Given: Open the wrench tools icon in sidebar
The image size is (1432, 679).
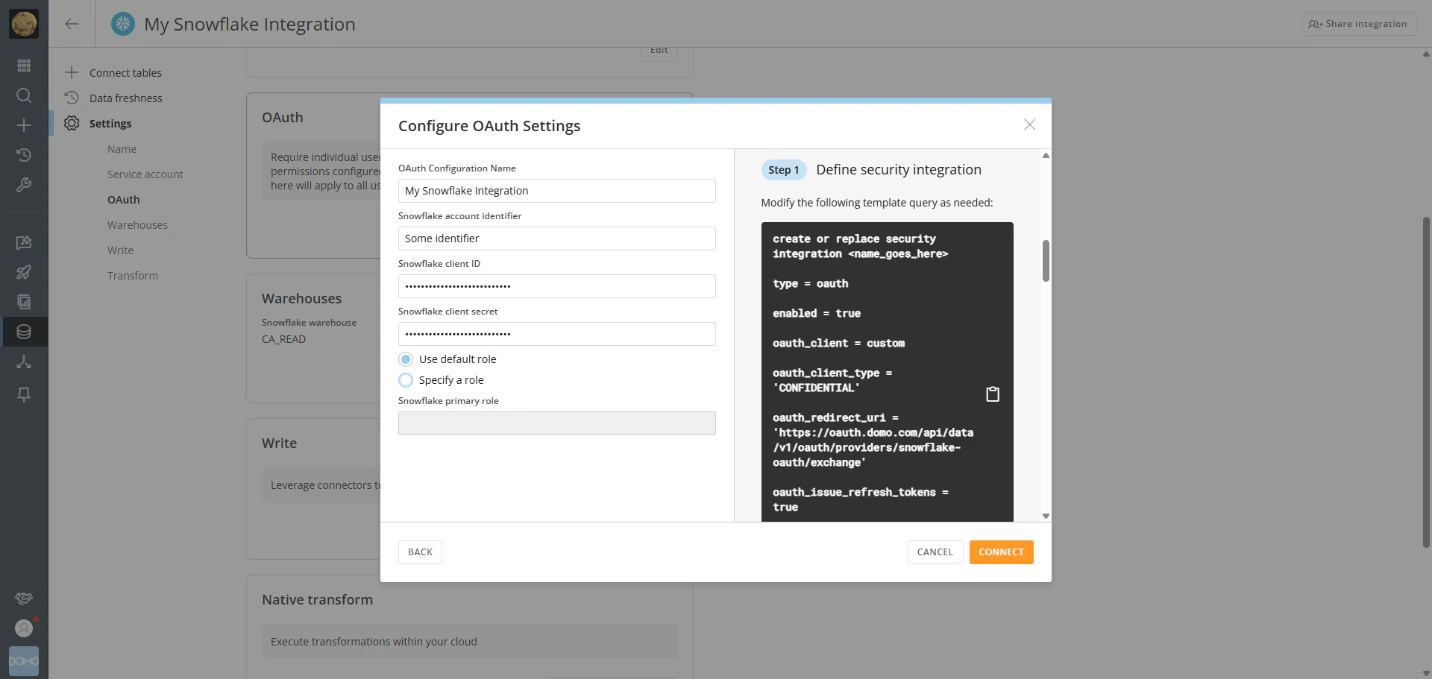Looking at the screenshot, I should pos(24,185).
